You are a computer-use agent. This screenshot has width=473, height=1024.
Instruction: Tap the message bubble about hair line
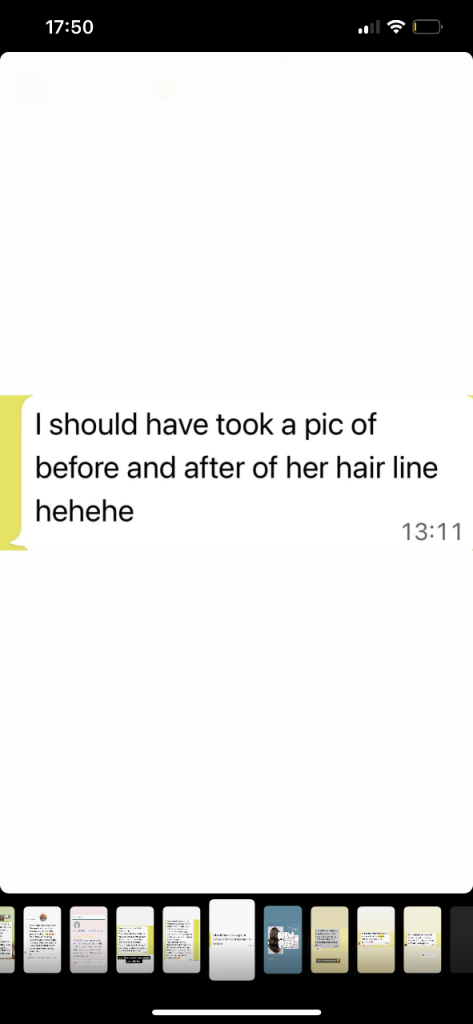pos(247,473)
